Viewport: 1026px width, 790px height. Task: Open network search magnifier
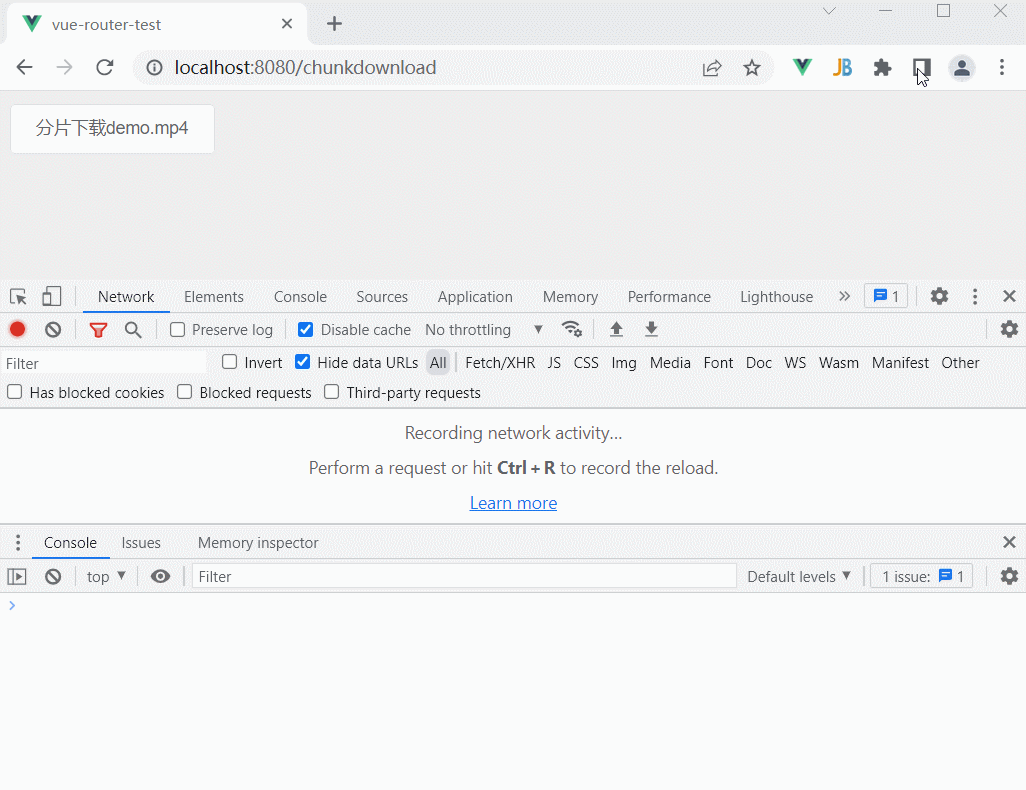coord(133,330)
